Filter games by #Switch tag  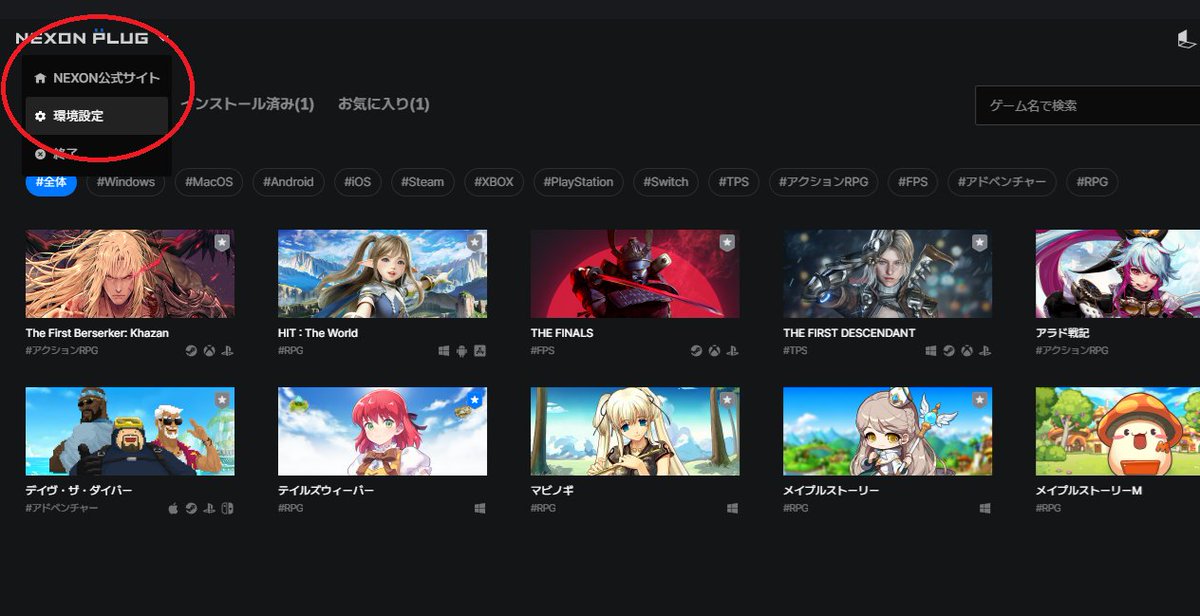click(666, 182)
